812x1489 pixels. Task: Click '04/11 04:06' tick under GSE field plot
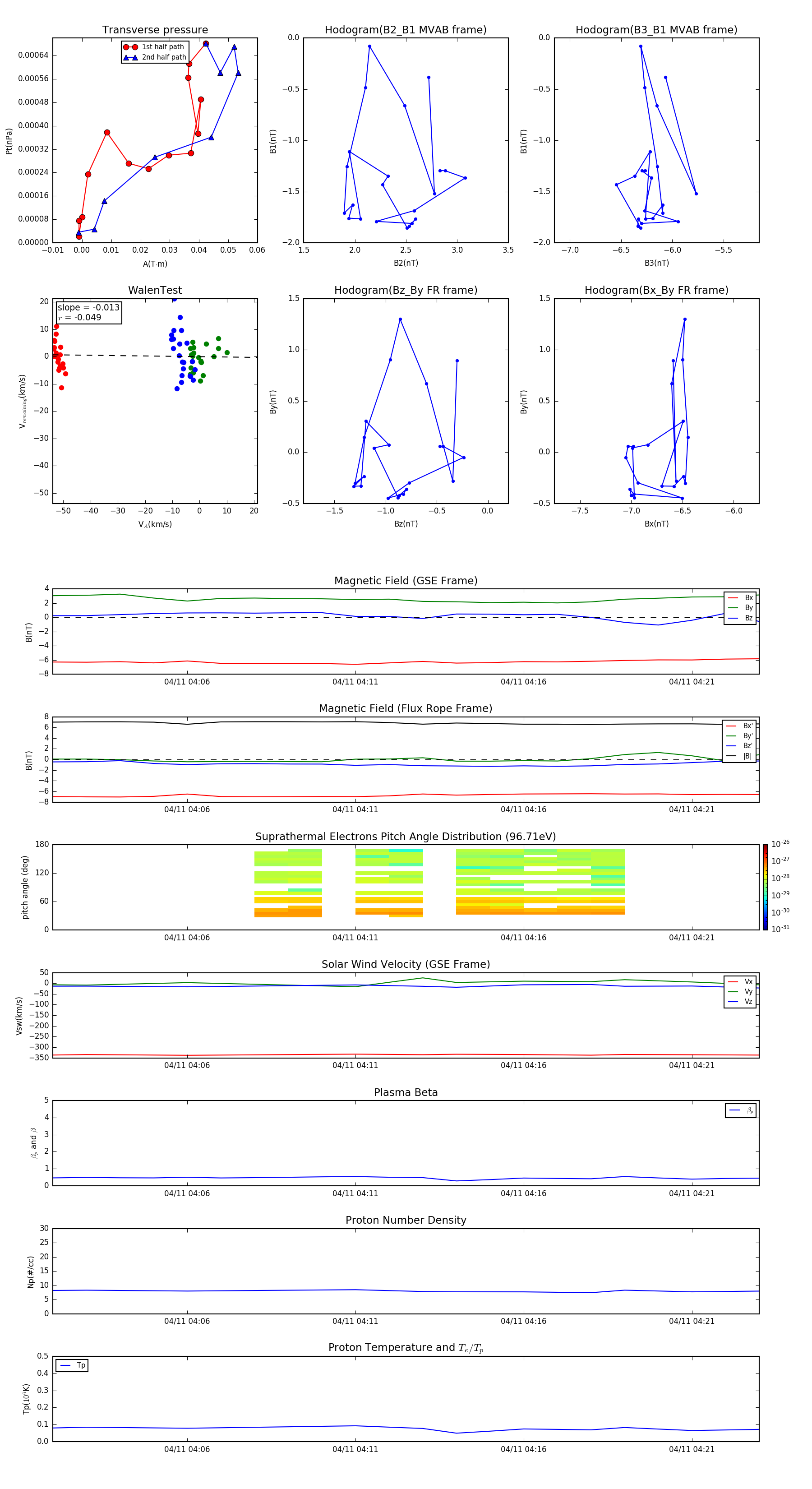tap(187, 682)
